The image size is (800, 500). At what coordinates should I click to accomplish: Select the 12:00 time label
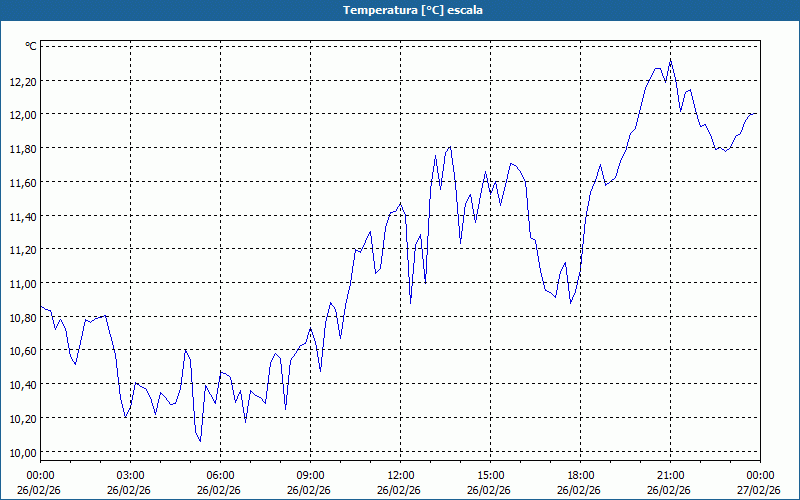[400, 475]
